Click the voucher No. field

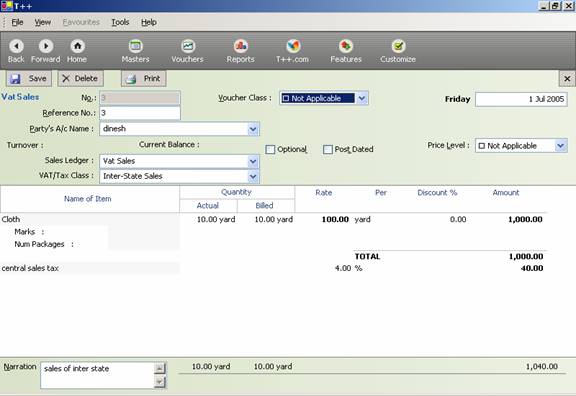pos(140,98)
